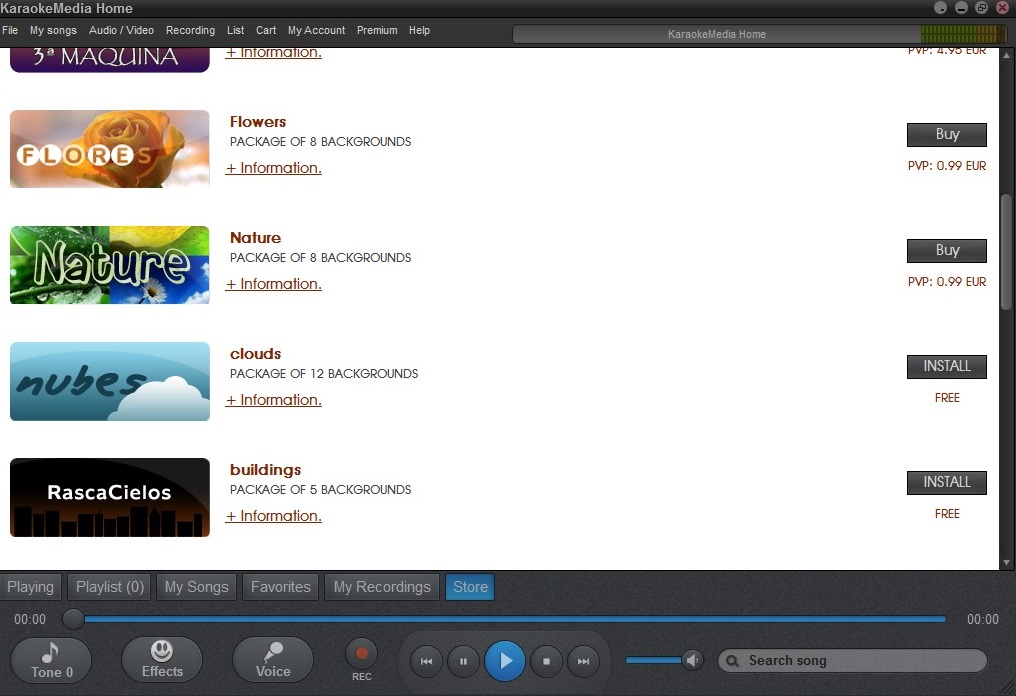Start playback with the Play button
The width and height of the screenshot is (1016, 696).
click(x=504, y=661)
